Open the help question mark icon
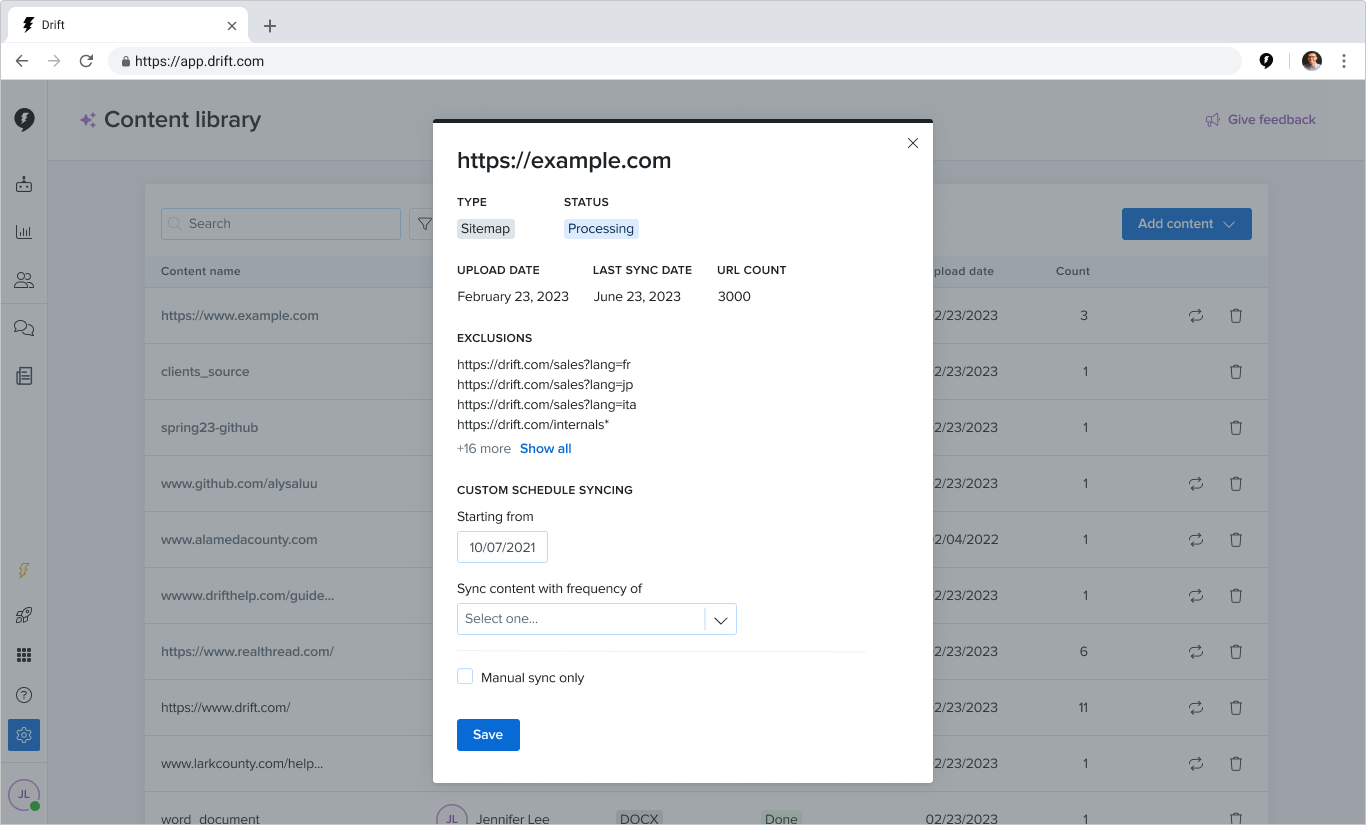This screenshot has height=825, width=1366. 24,695
